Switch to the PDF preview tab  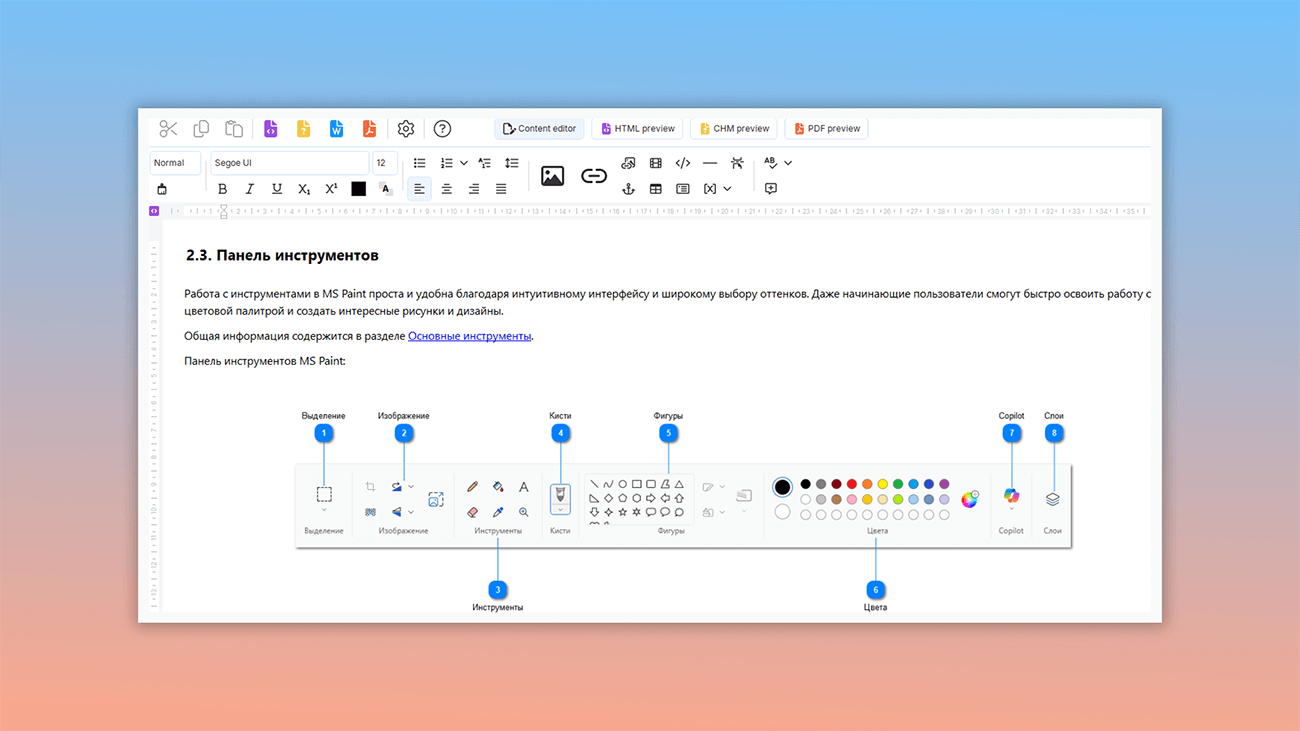[x=827, y=129]
